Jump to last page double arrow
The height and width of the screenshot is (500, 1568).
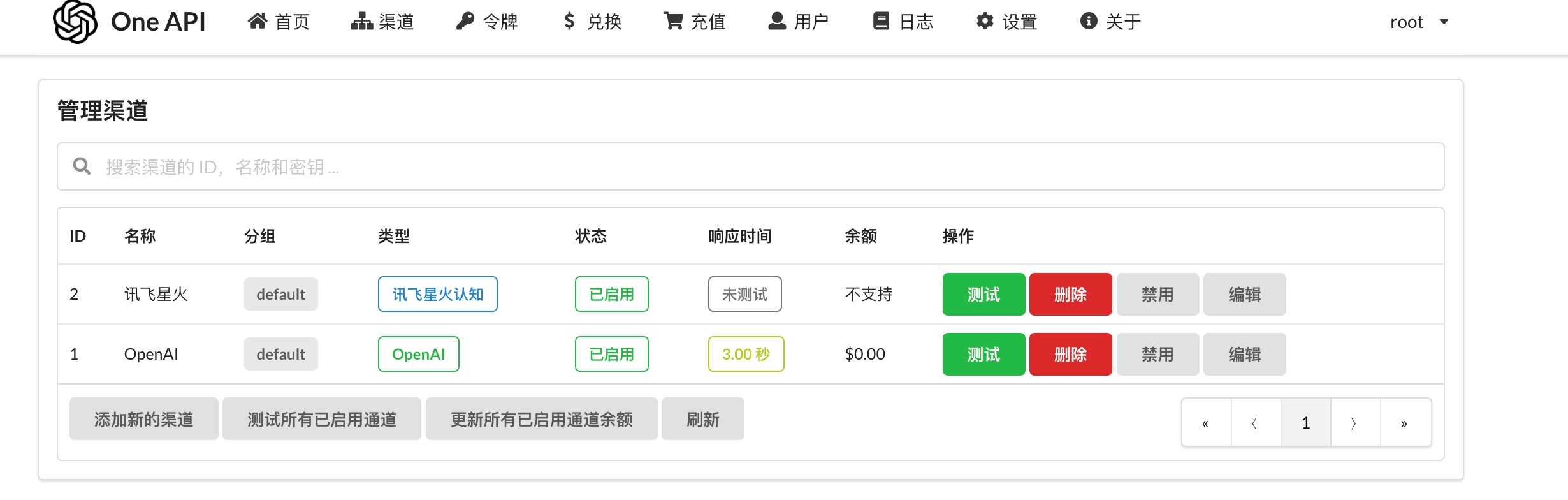(1405, 423)
